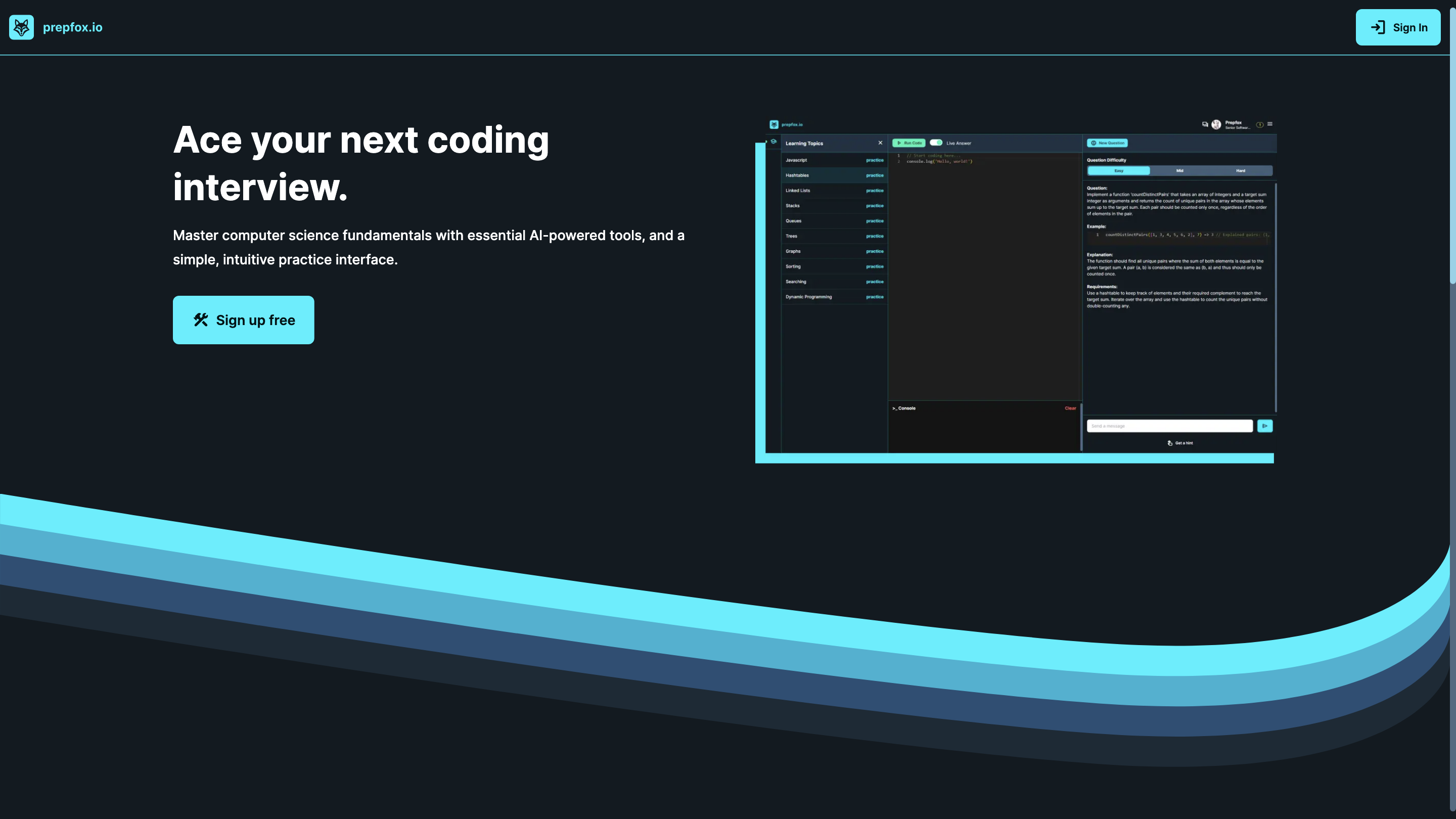Click the prepfox fox logo icon
The image size is (1456, 819).
[21, 27]
